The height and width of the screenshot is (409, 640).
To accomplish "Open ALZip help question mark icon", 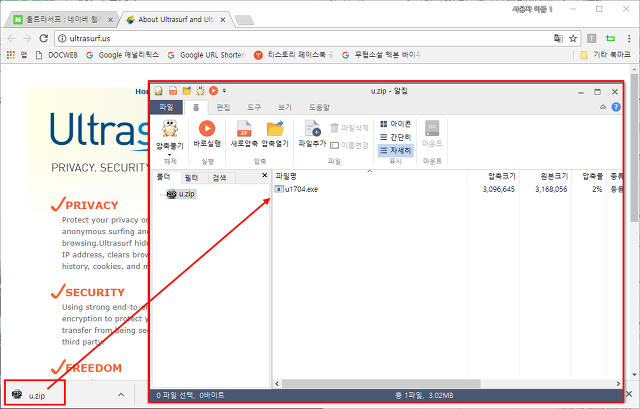I will click(616, 107).
